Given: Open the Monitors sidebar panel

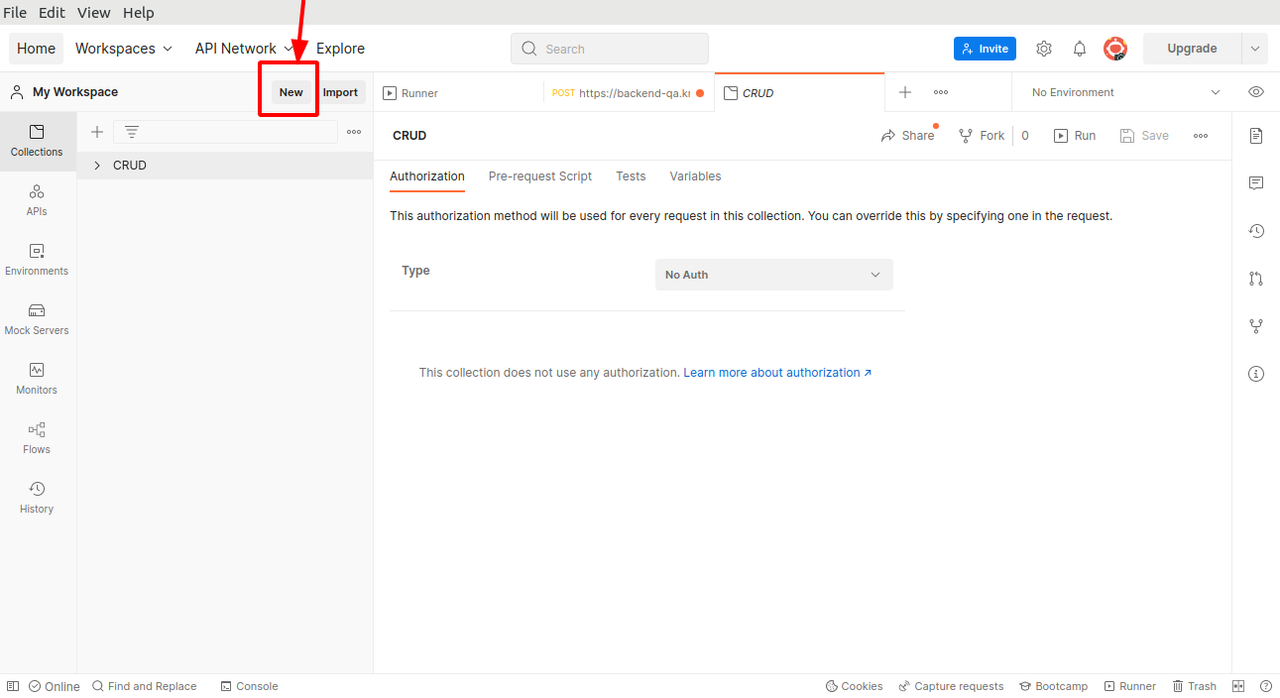Looking at the screenshot, I should (37, 378).
